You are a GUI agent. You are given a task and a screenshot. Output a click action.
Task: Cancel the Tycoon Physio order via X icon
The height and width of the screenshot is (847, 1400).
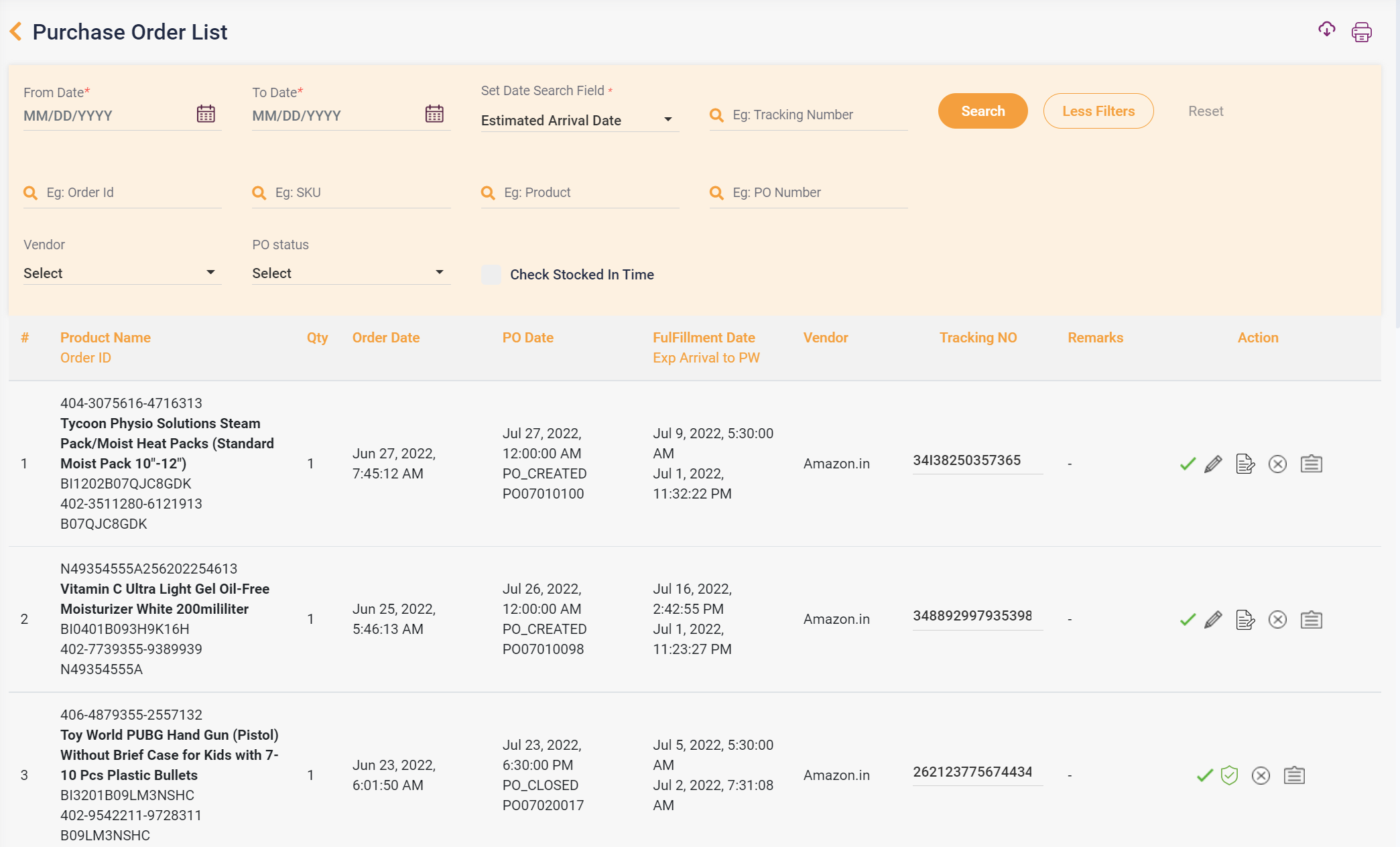click(1277, 464)
